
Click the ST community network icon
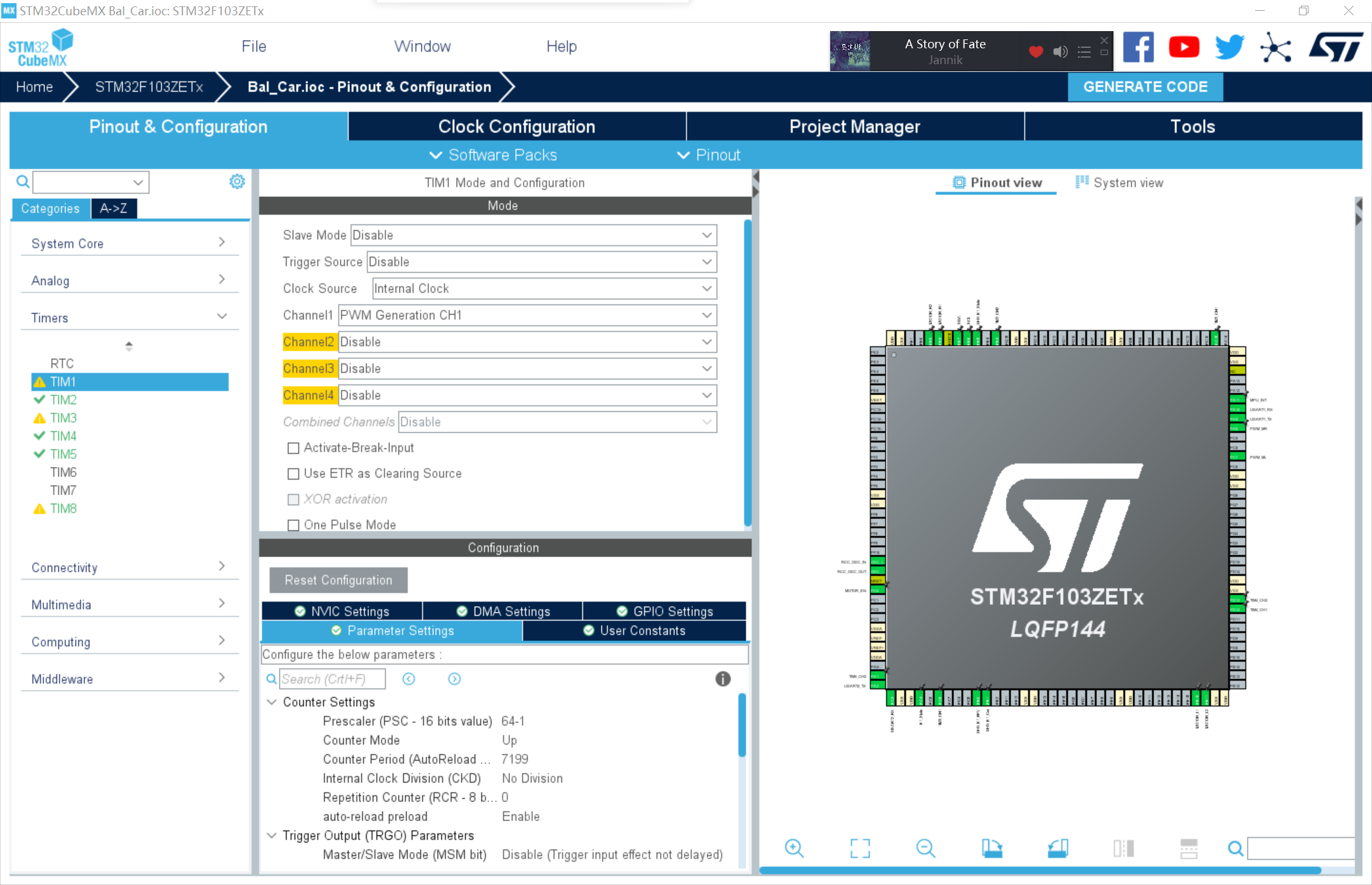tap(1275, 48)
